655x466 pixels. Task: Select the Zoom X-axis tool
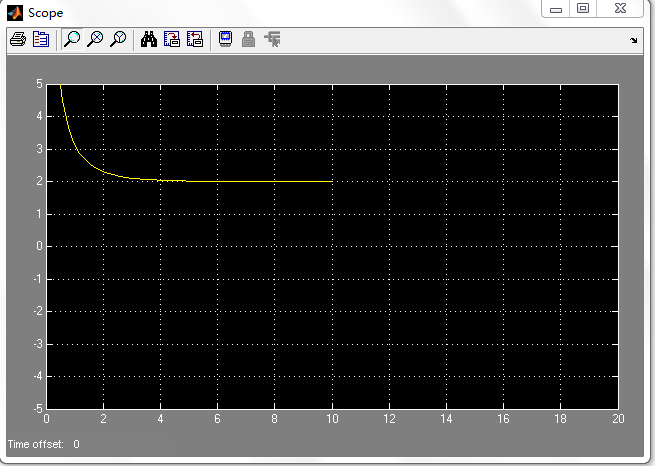pos(95,39)
